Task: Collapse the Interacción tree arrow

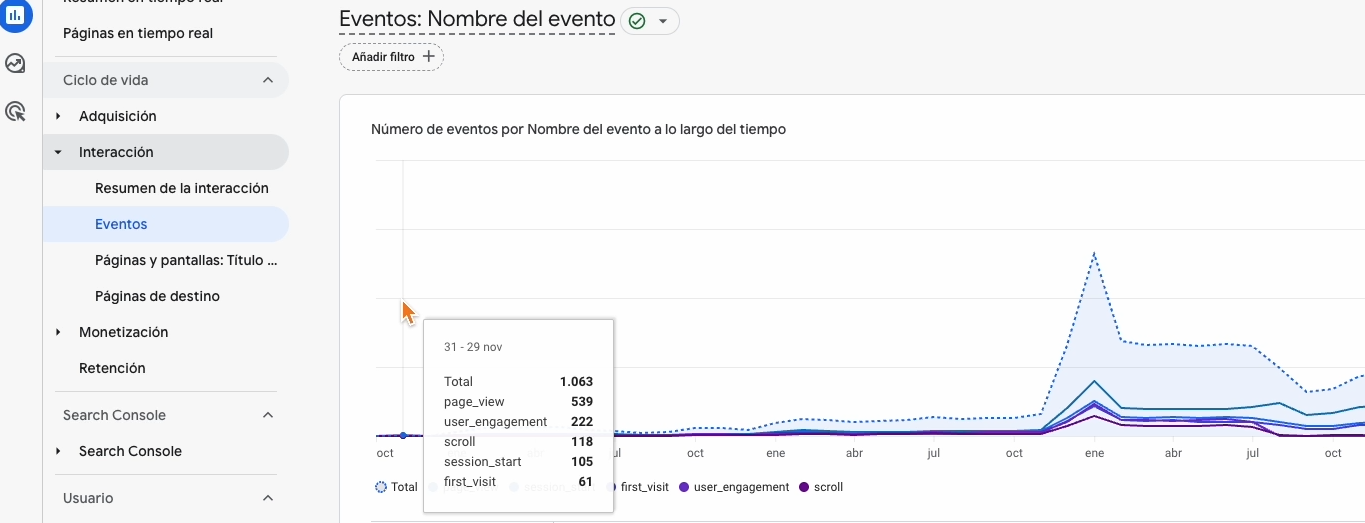Action: (58, 152)
